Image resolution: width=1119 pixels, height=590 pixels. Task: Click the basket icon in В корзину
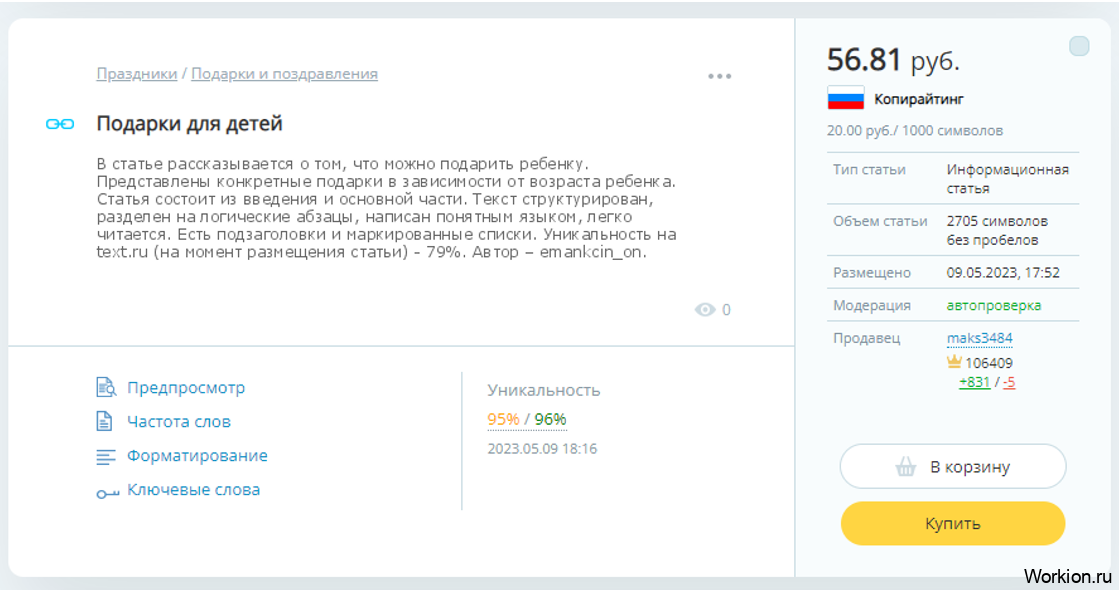coord(906,467)
